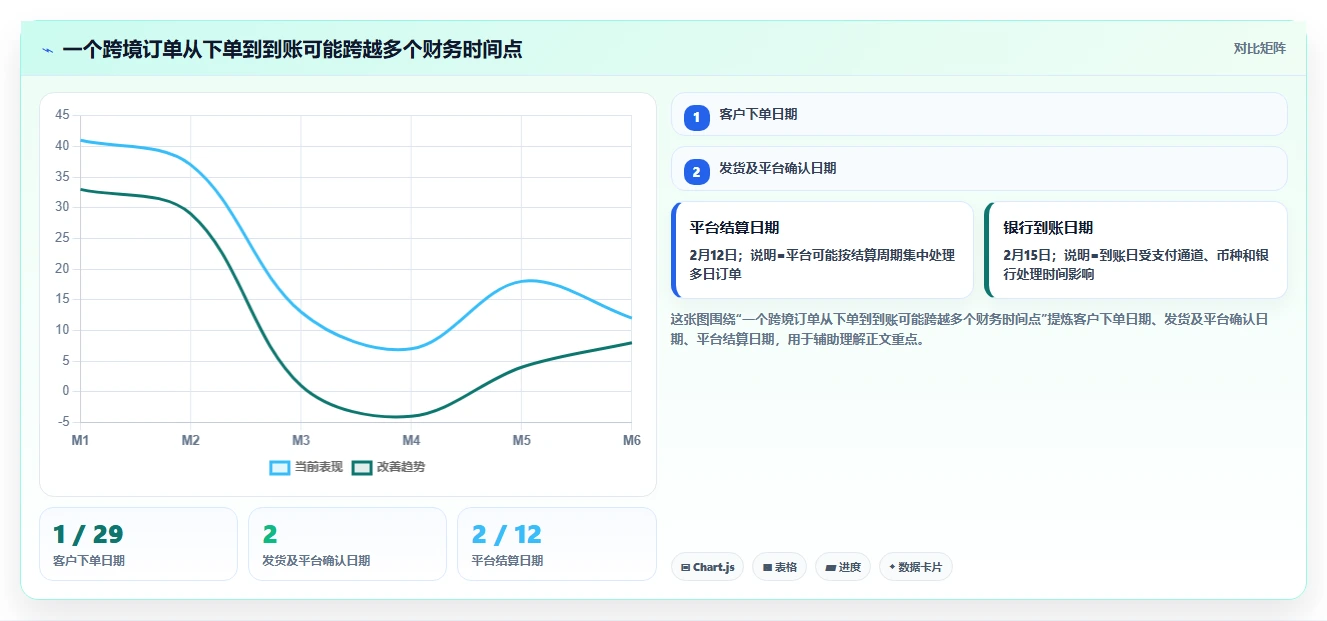Click the M4 axis label
This screenshot has width=1327, height=621.
pyautogui.click(x=411, y=440)
